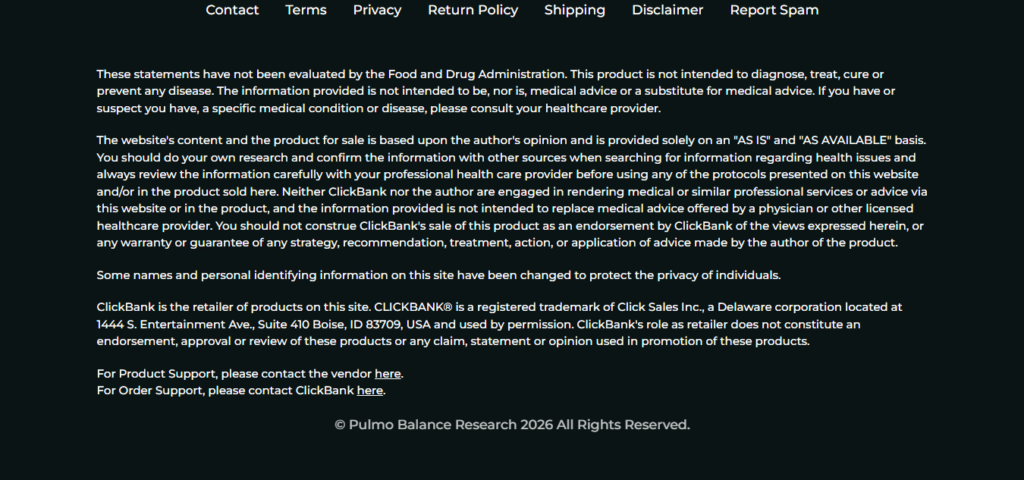Image resolution: width=1024 pixels, height=480 pixels.
Task: Click the names-changed privacy sentence
Action: click(x=438, y=275)
